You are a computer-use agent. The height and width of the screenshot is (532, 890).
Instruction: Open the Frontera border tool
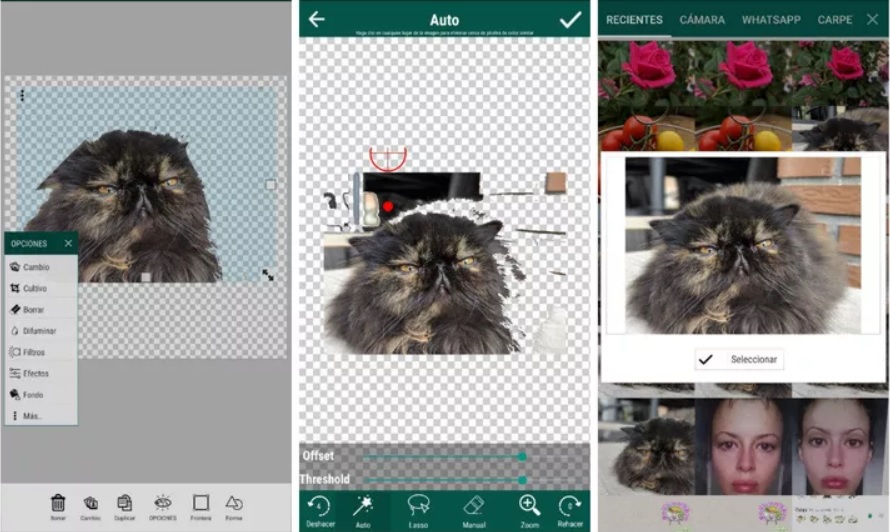click(200, 506)
